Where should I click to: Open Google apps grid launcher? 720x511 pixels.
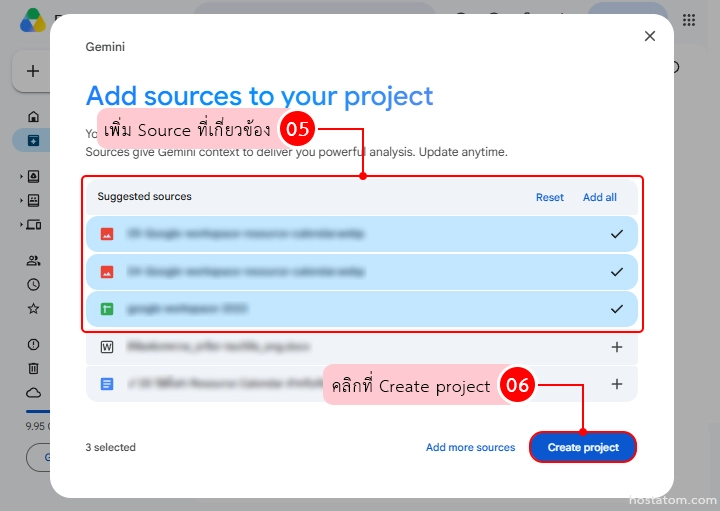coord(688,20)
